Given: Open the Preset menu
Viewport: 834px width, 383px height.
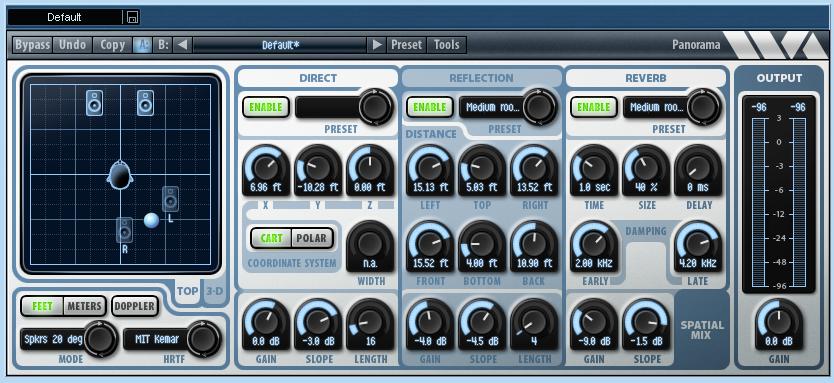Looking at the screenshot, I should 406,45.
